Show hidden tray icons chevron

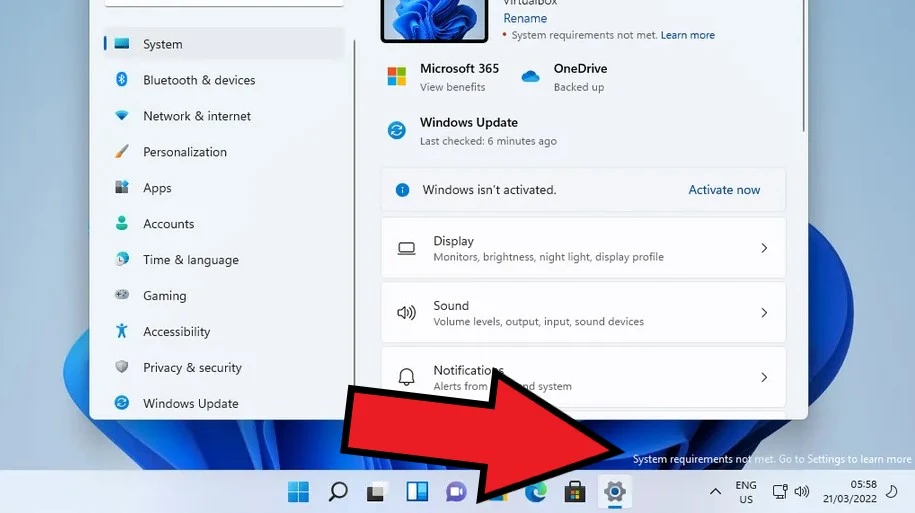(715, 492)
